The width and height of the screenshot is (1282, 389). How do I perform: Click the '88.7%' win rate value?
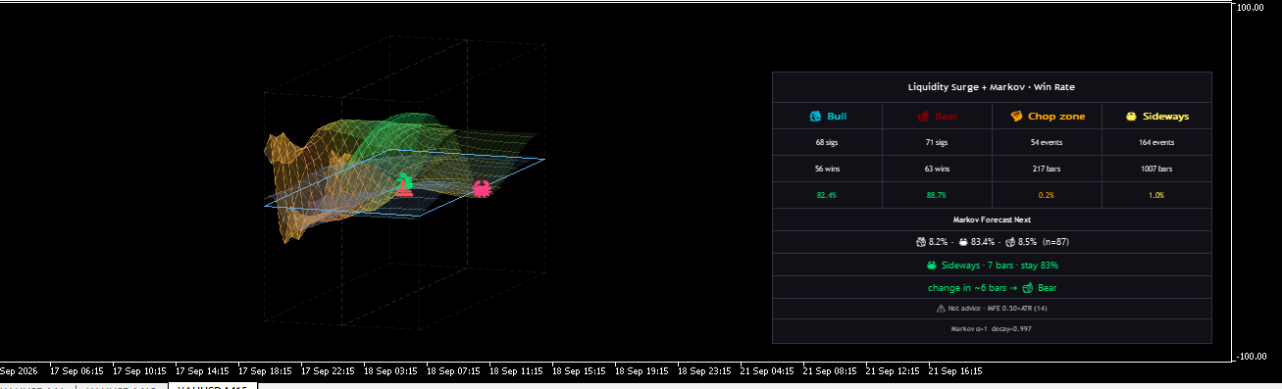tap(936, 195)
